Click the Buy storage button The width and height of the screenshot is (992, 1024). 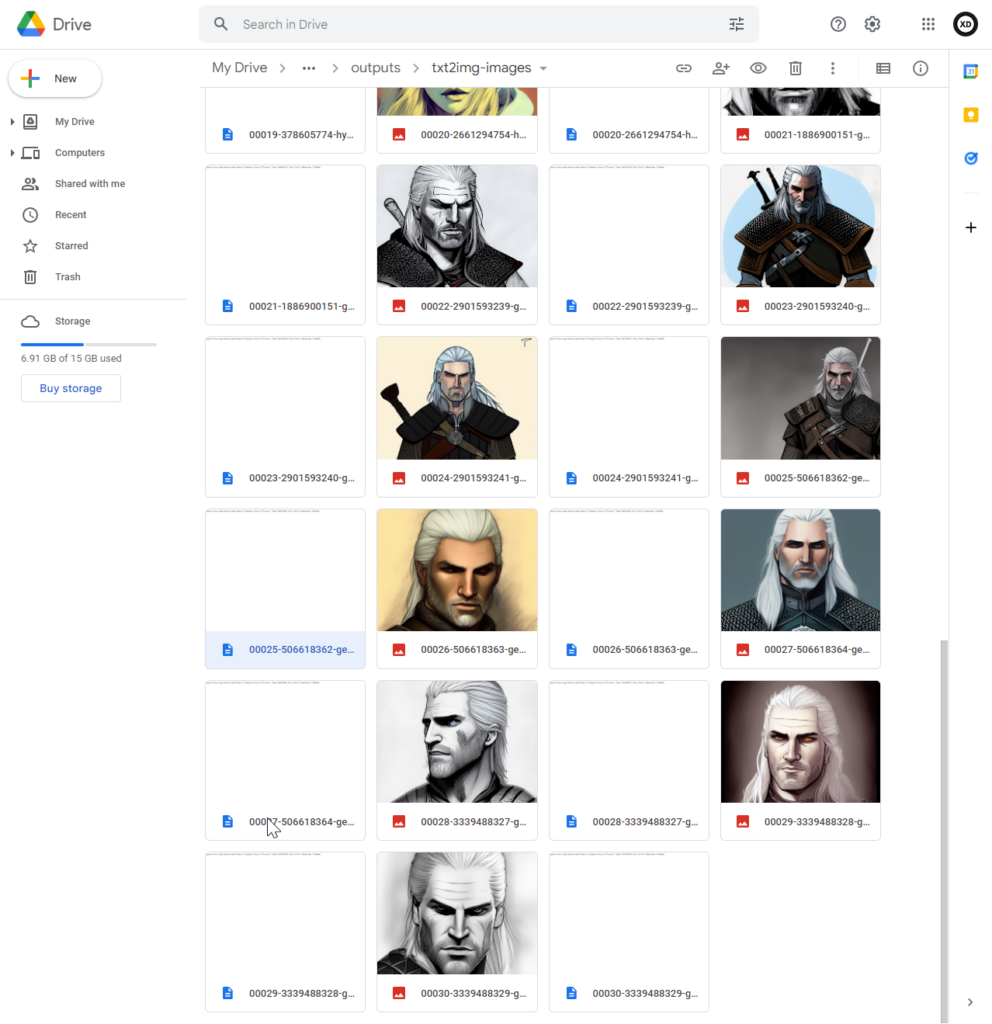(71, 388)
